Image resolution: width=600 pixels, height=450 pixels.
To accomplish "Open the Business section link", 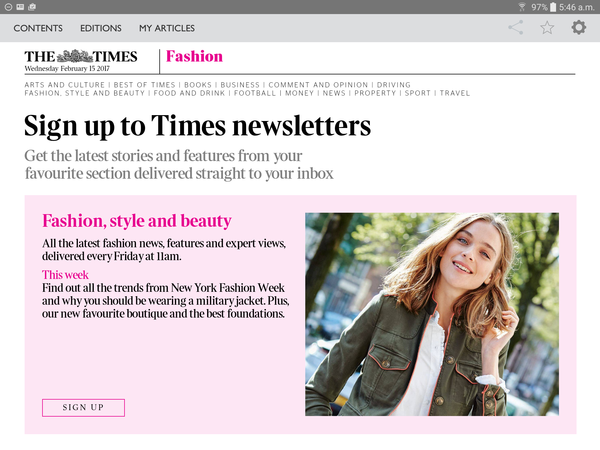I will pos(240,85).
